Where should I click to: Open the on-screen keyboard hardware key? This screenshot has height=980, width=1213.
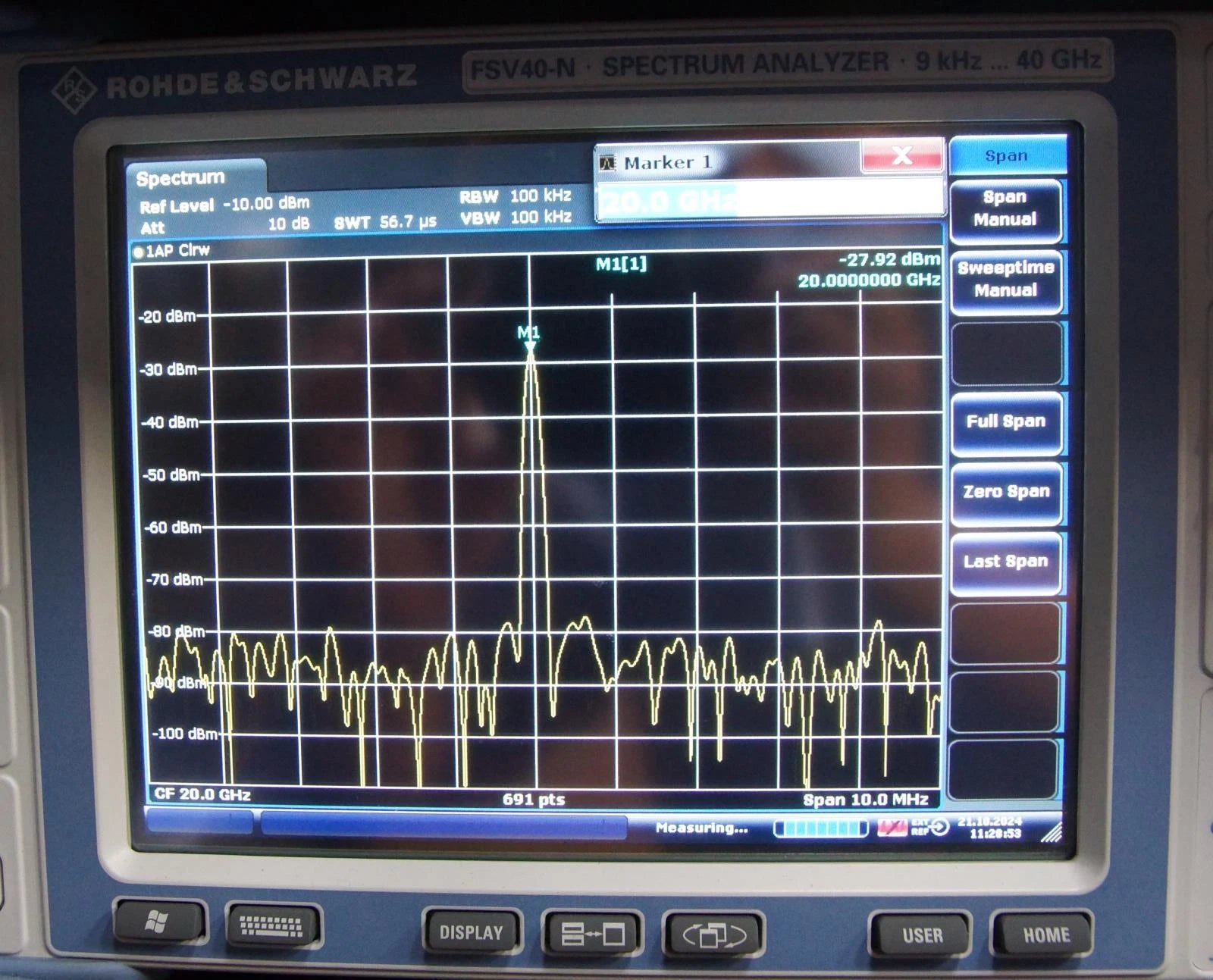tap(272, 925)
